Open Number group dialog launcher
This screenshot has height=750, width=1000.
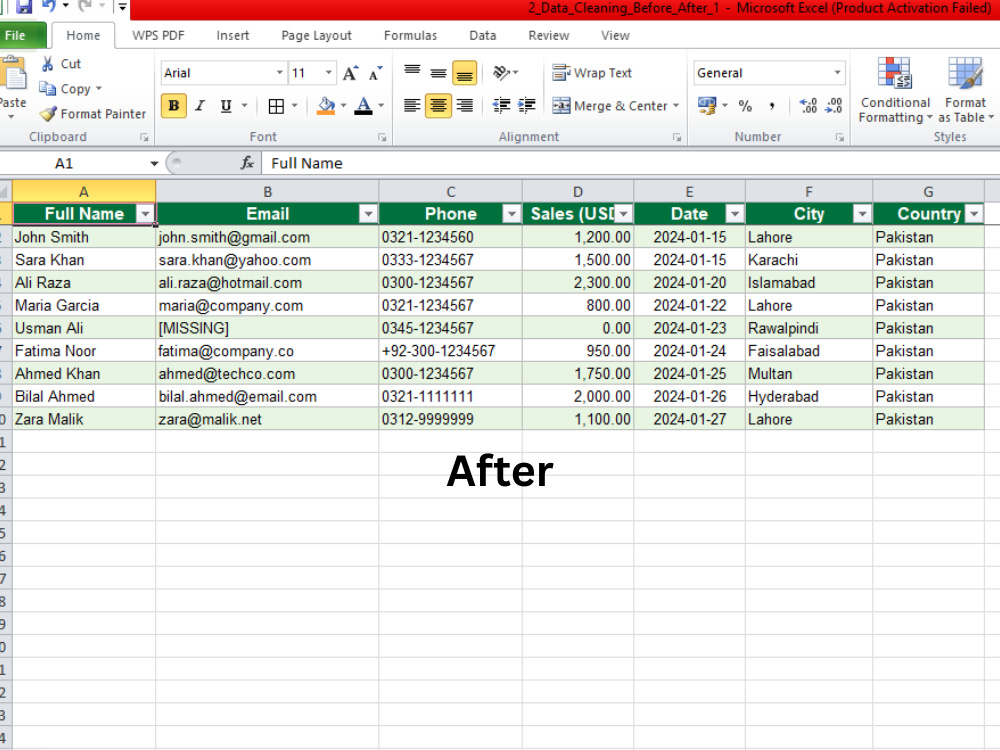840,137
